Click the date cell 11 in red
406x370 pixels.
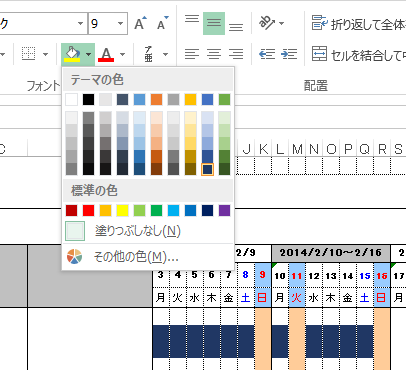click(x=297, y=276)
